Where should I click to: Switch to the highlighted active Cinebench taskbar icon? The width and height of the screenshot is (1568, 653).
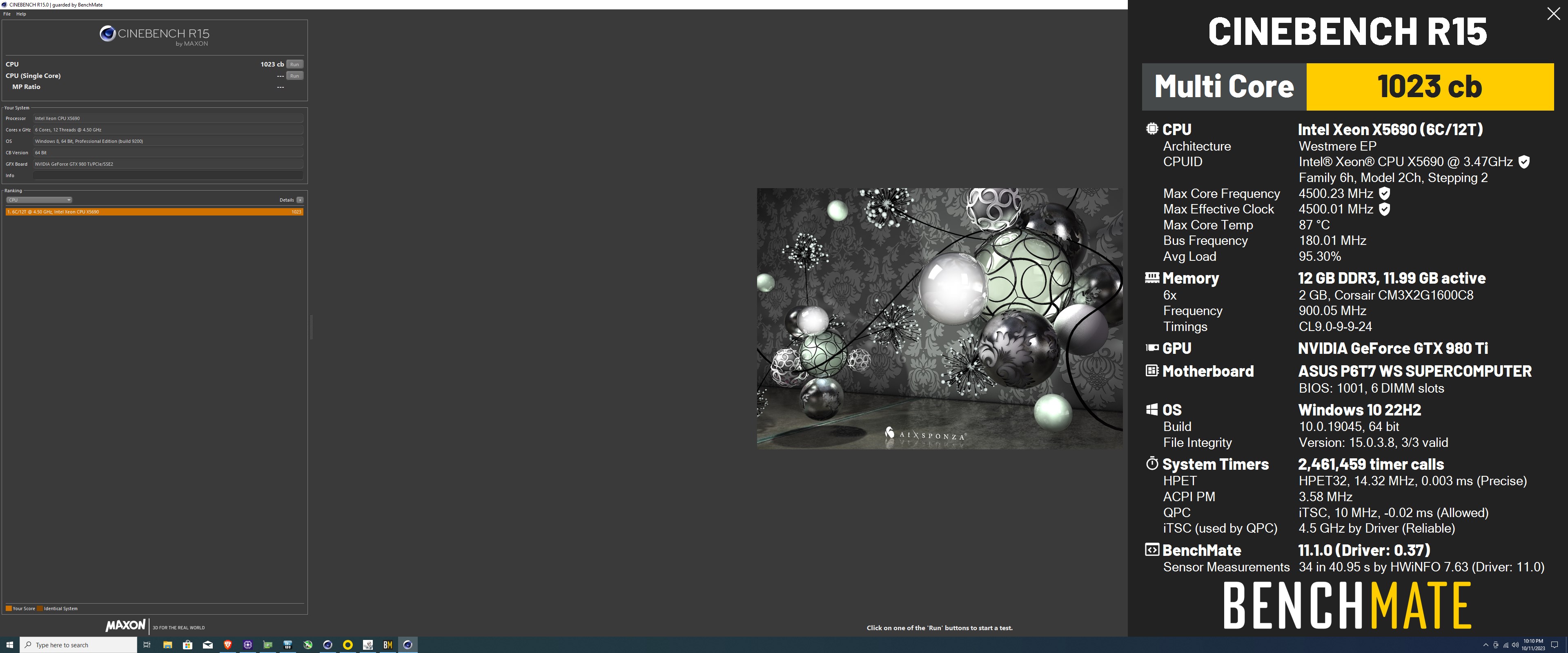pyautogui.click(x=408, y=645)
